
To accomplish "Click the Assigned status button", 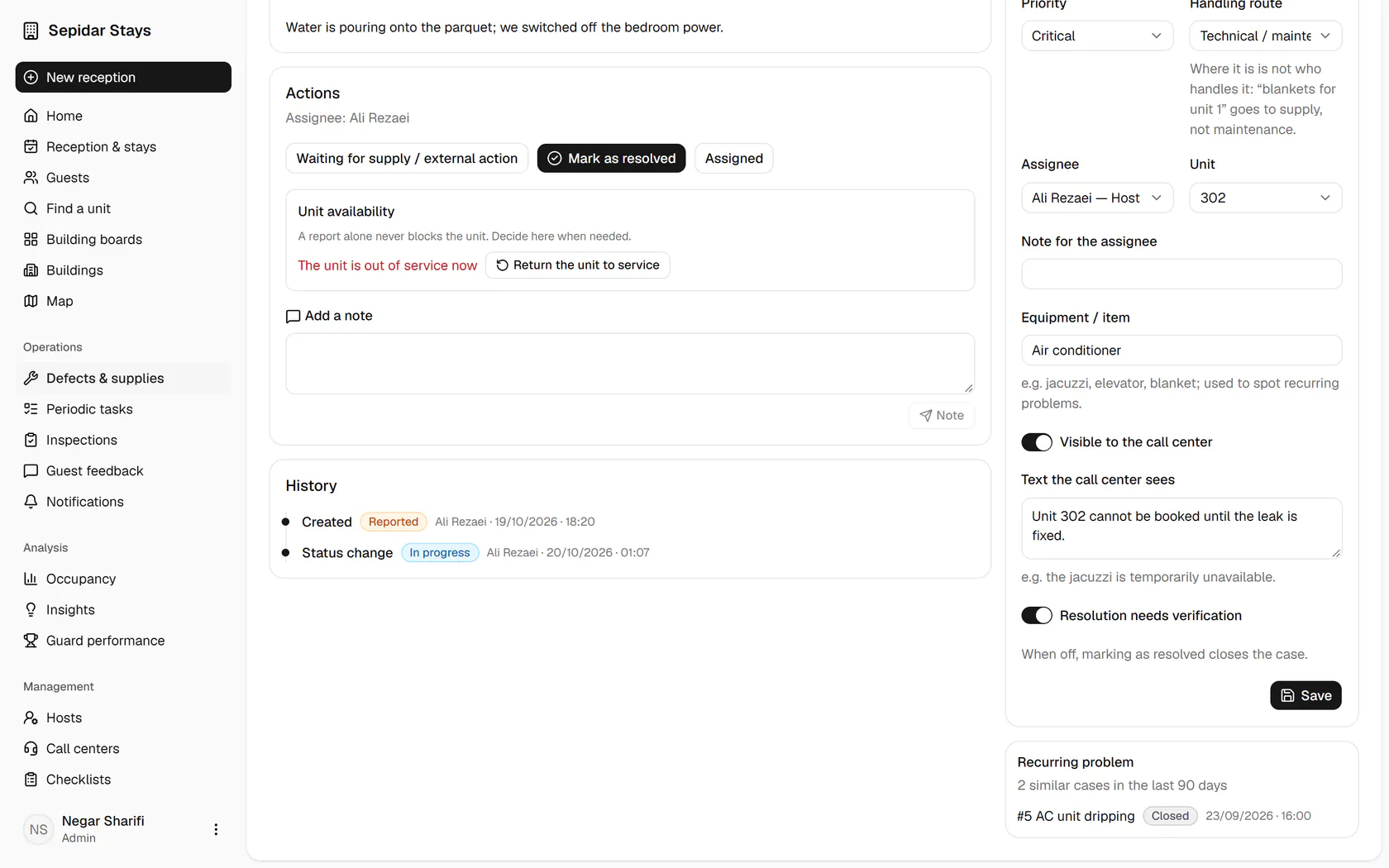I will tap(733, 158).
